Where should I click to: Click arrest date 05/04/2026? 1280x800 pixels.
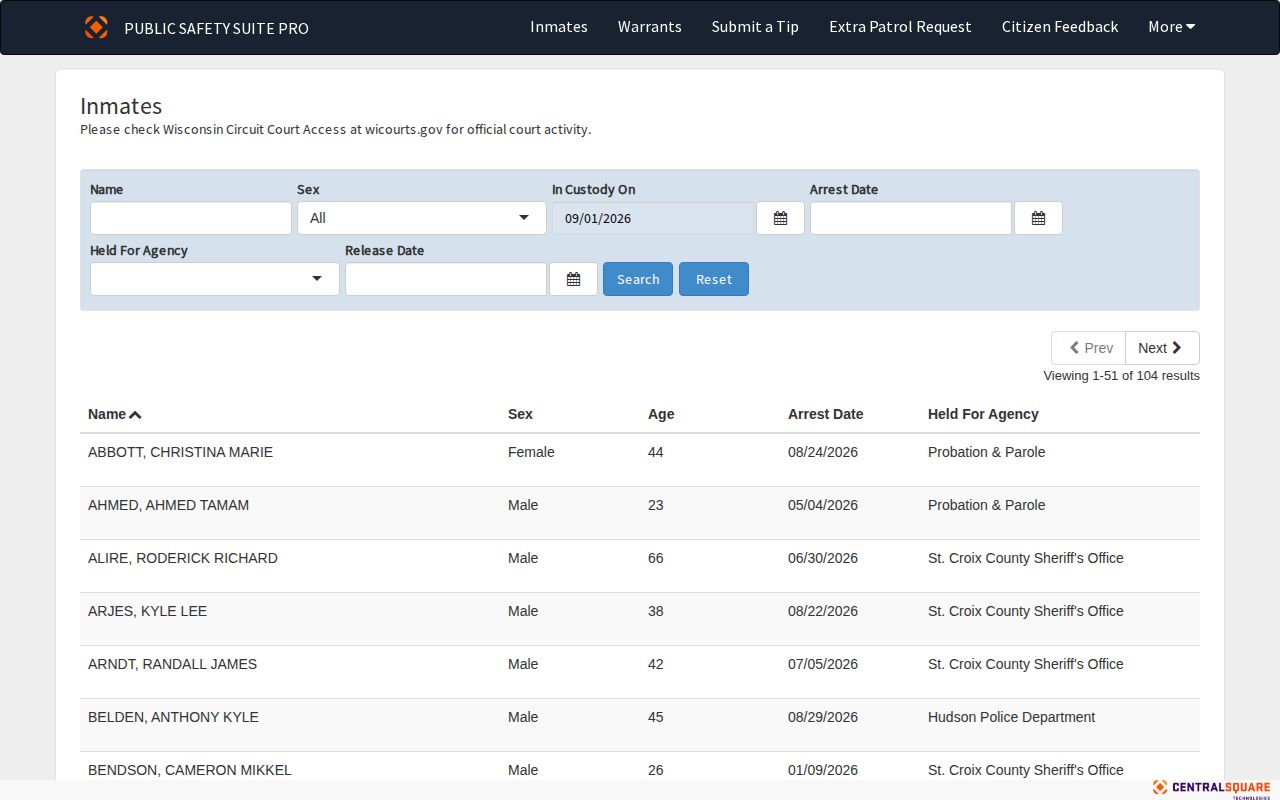823,505
